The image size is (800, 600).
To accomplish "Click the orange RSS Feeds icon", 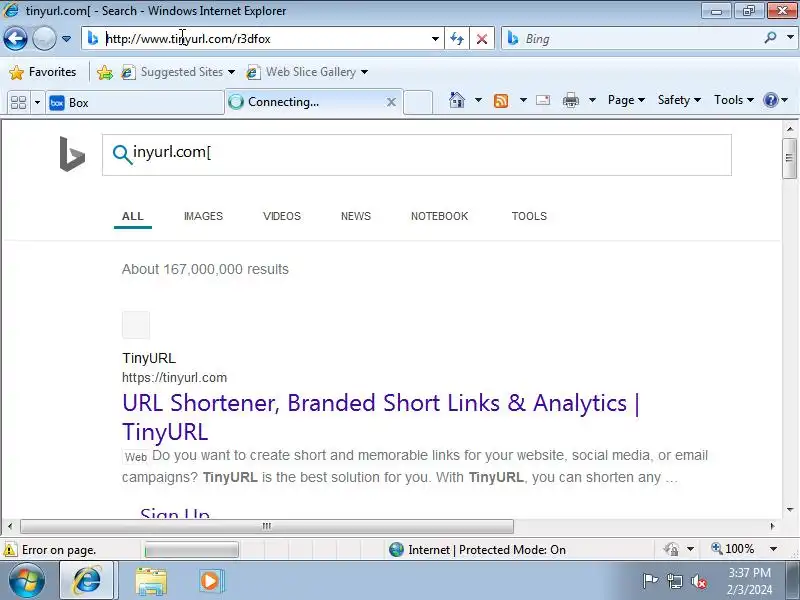I will click(x=501, y=101).
